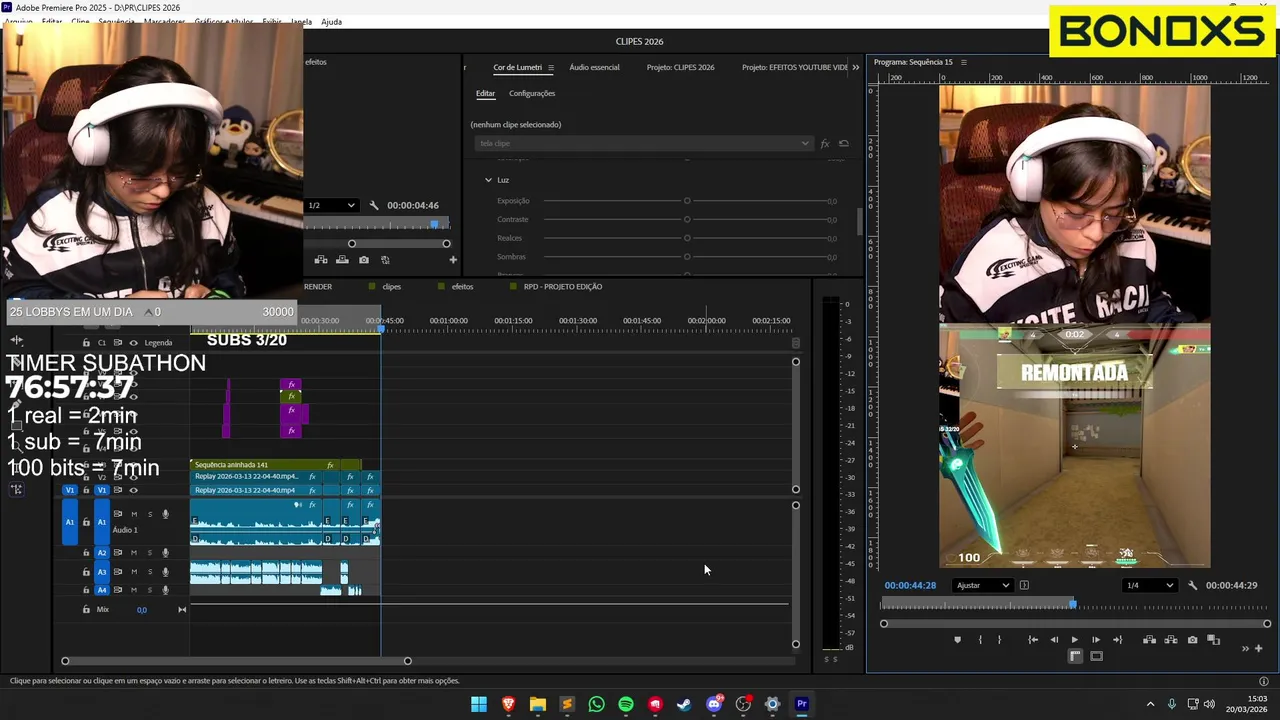Select the Configurações tab in Lumetri
This screenshot has height=720, width=1280.
[x=531, y=93]
